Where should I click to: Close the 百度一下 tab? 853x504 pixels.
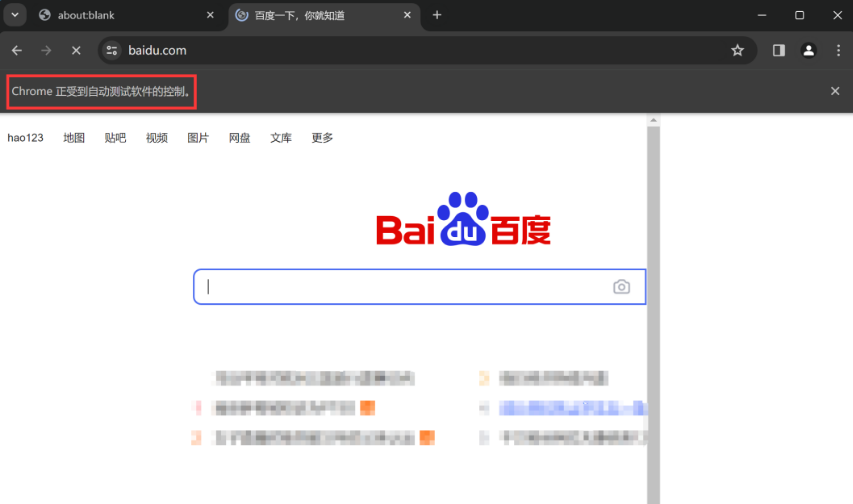pos(407,15)
